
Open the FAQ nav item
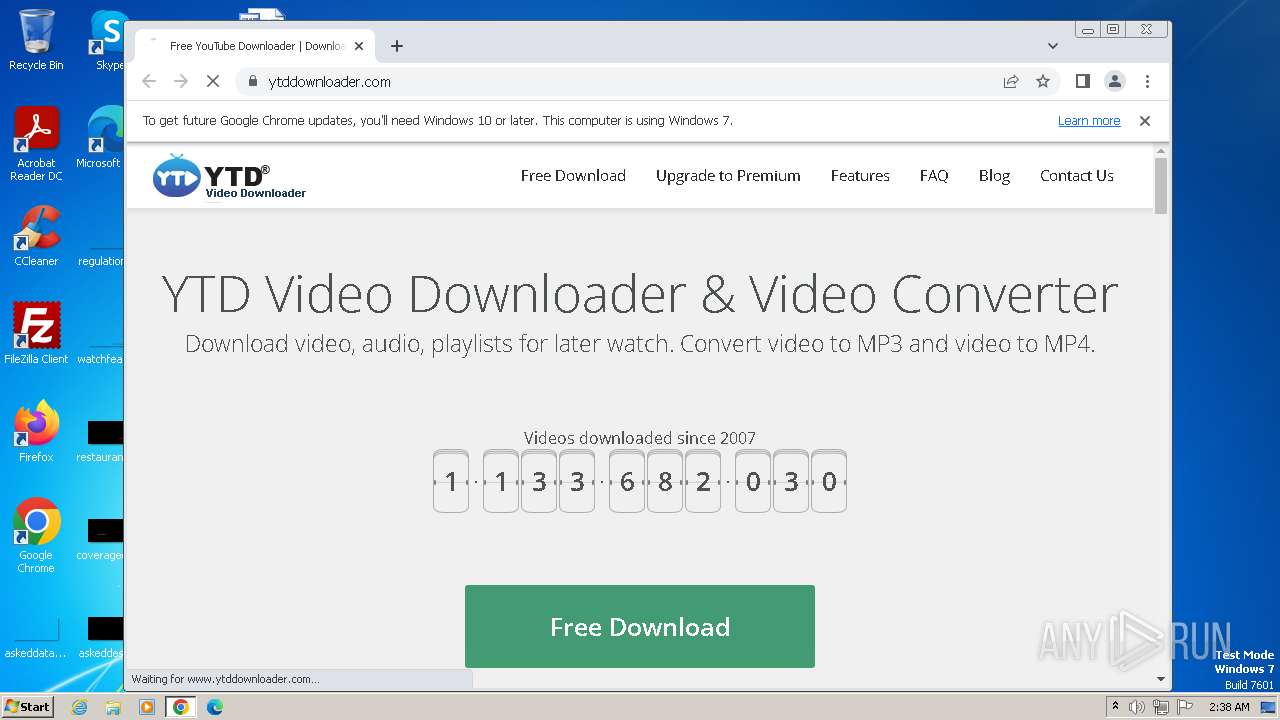[934, 175]
